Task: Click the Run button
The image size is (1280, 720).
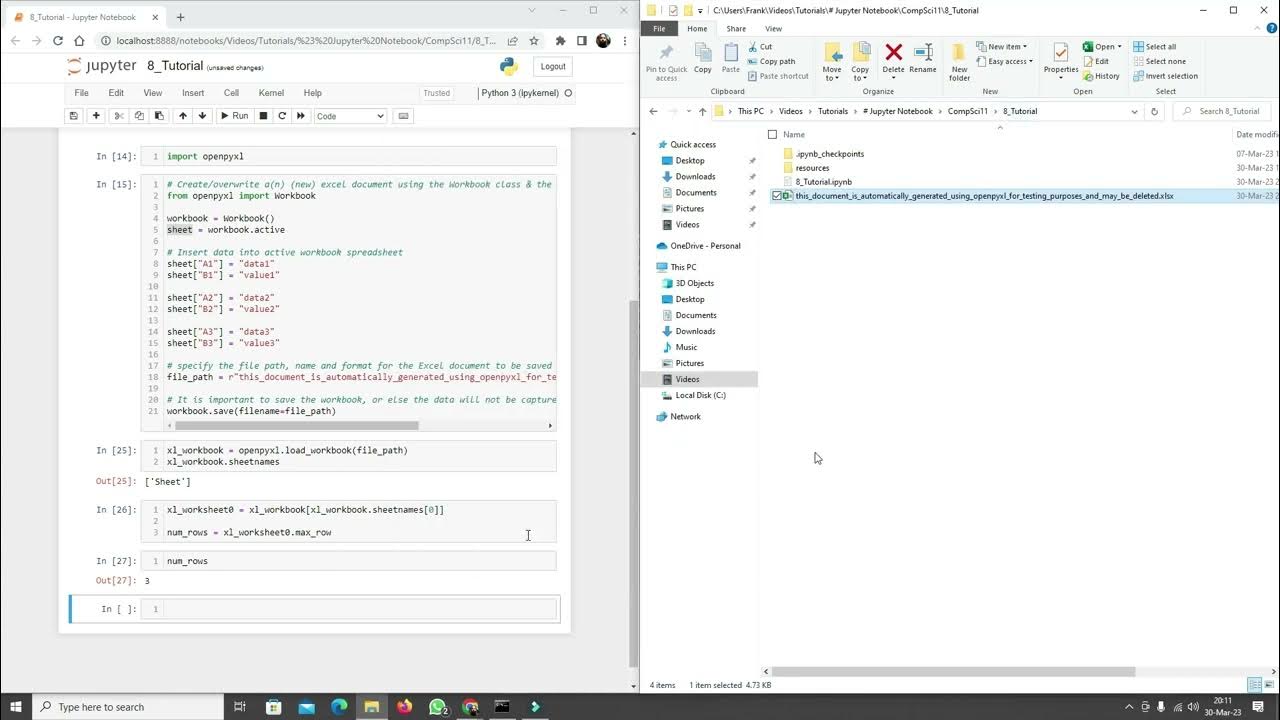Action: point(234,116)
